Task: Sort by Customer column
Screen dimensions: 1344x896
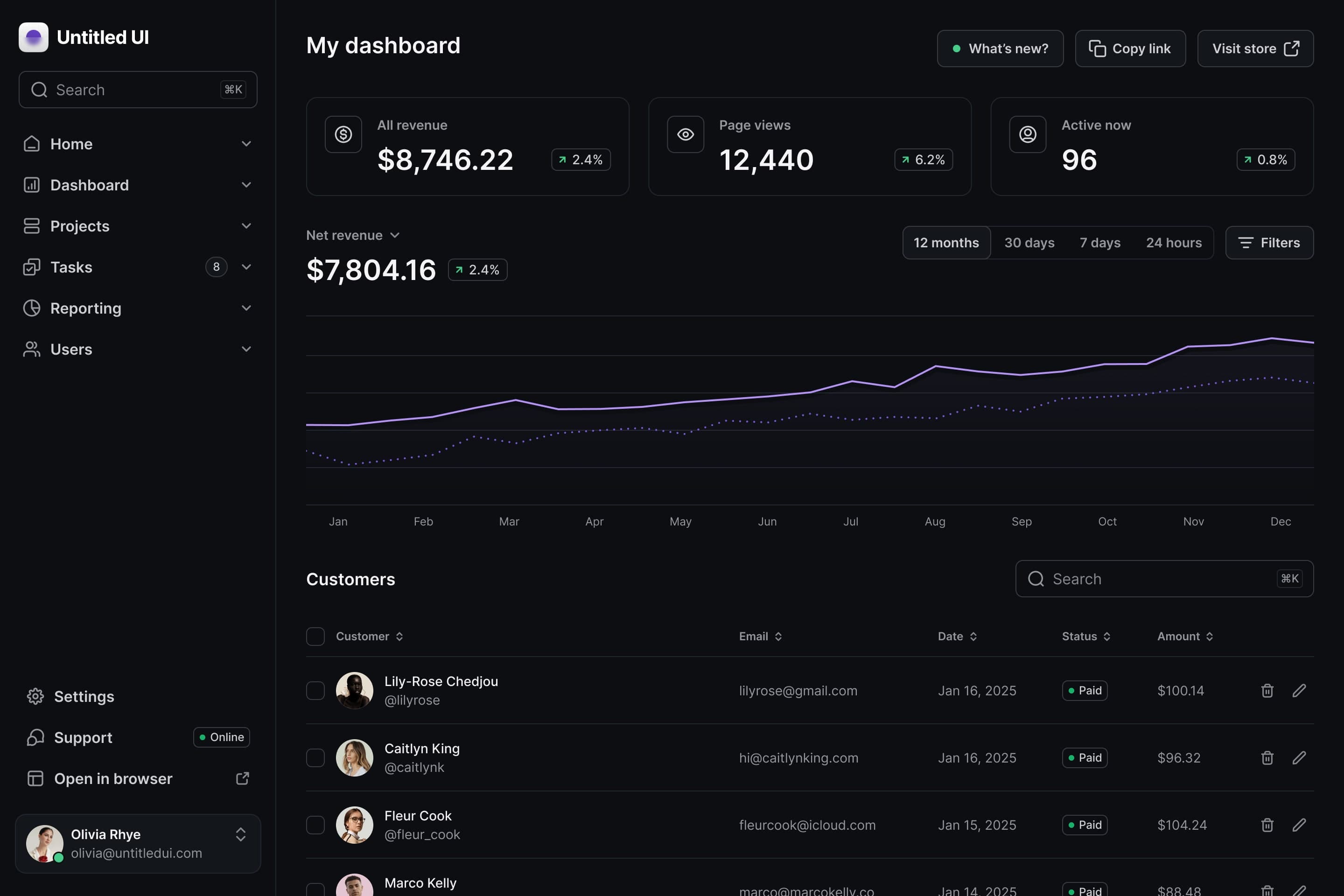Action: coord(370,636)
